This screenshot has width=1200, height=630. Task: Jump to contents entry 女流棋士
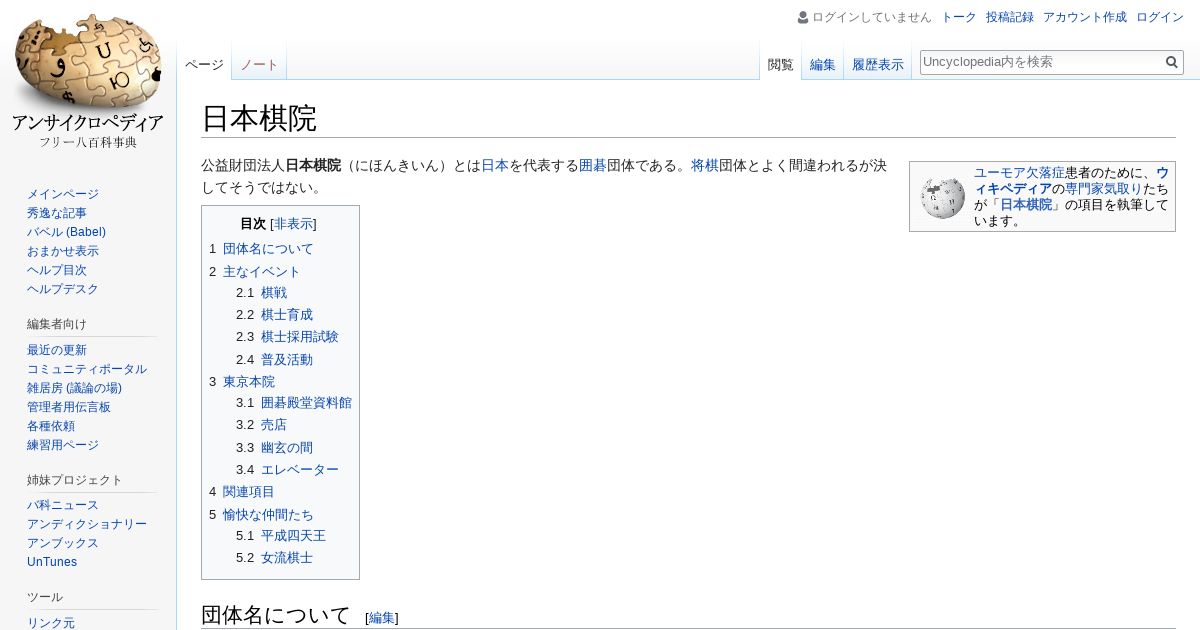[287, 558]
